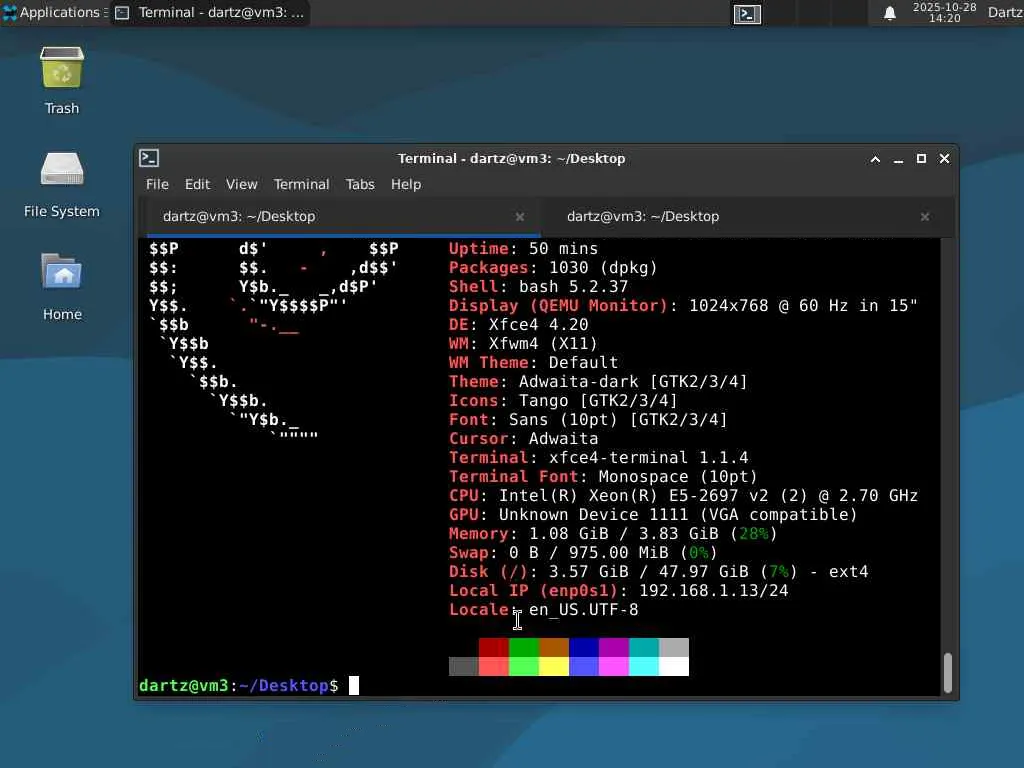Image resolution: width=1024 pixels, height=768 pixels.
Task: Close the second terminal tab
Action: click(x=925, y=216)
